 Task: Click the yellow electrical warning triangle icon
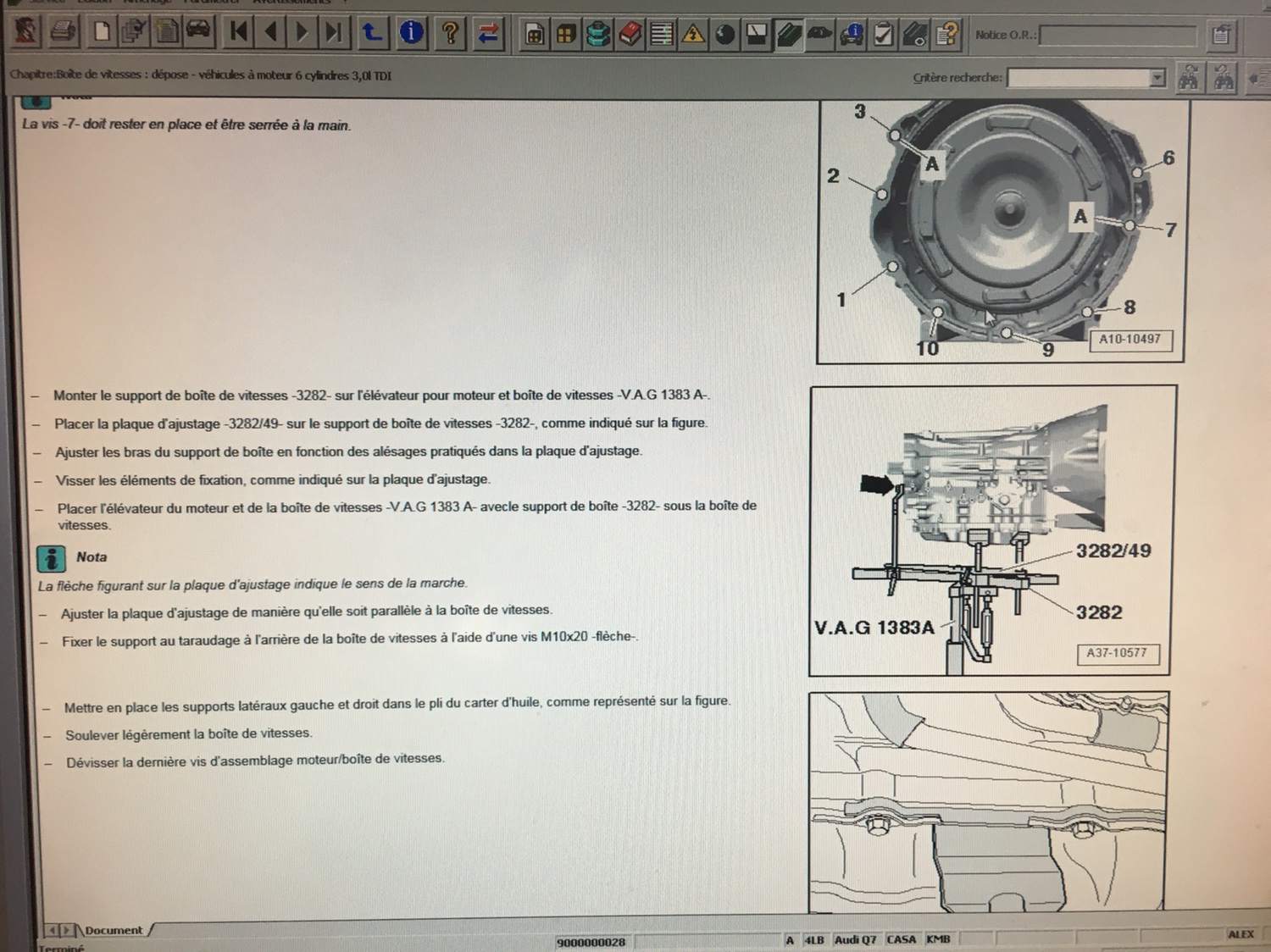(x=693, y=35)
